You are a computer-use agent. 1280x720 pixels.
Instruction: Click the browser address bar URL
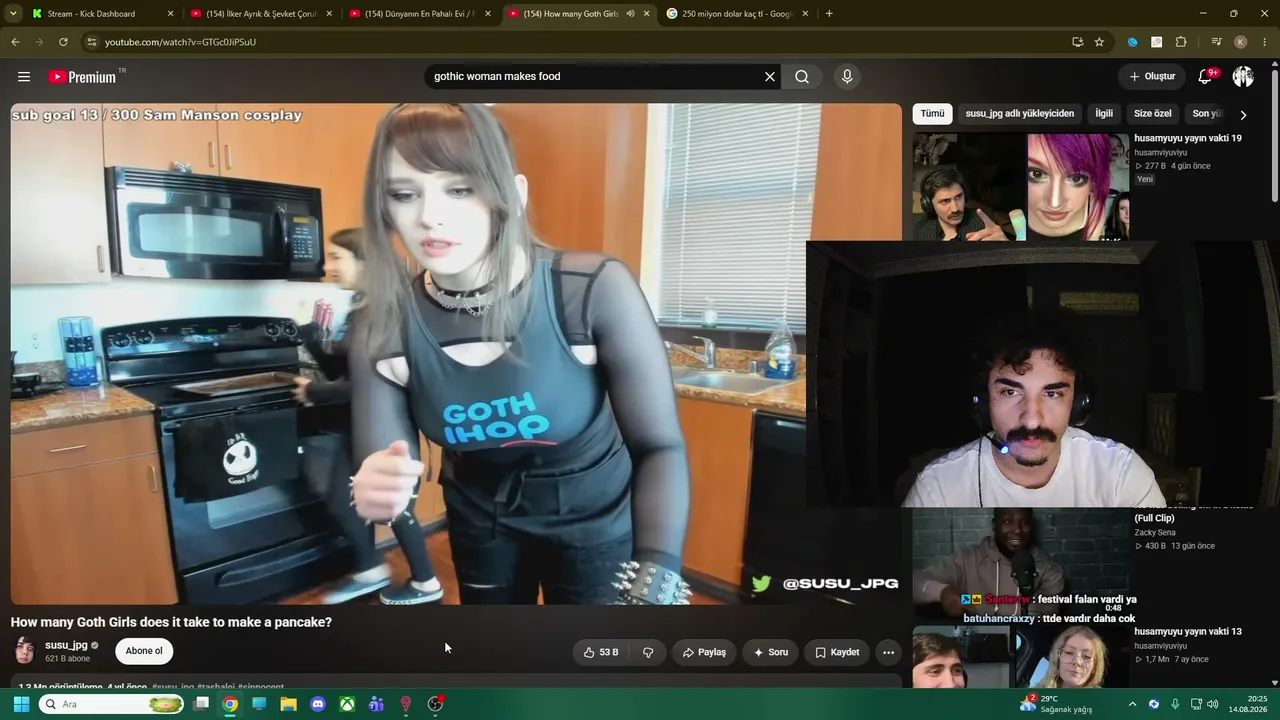[180, 42]
